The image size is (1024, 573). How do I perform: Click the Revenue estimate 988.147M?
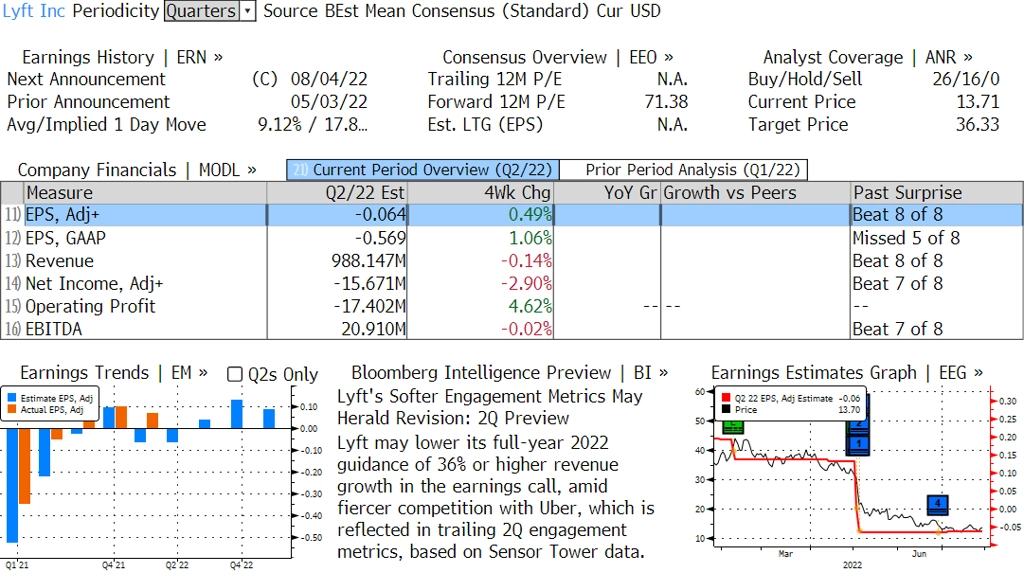368,261
